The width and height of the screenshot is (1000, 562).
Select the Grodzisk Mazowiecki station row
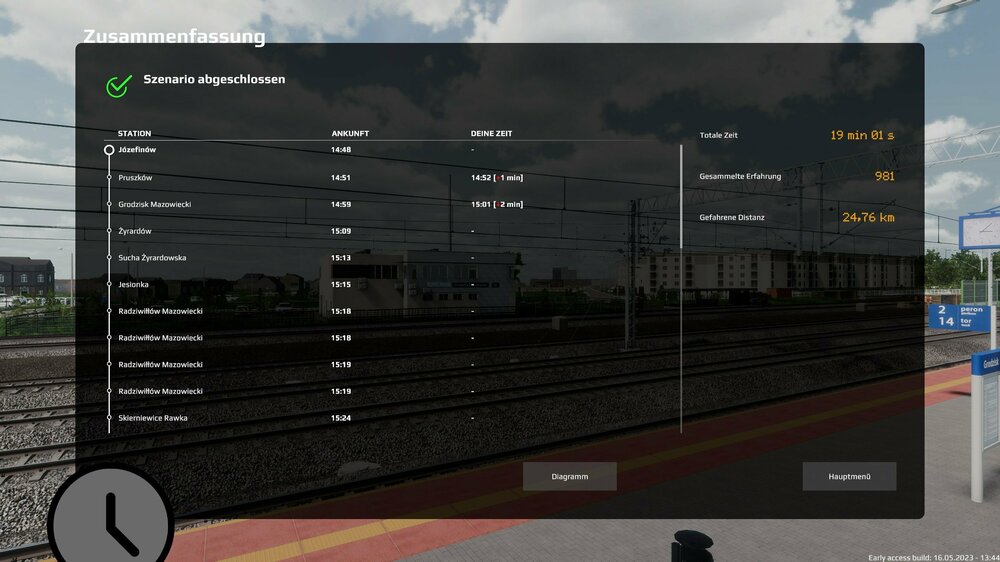pos(389,205)
